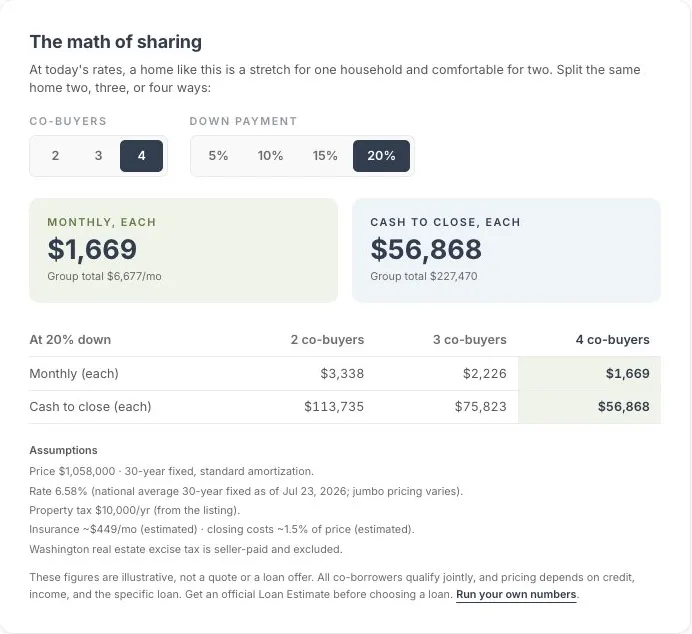Click Group total $6,677/mo text

(104, 276)
